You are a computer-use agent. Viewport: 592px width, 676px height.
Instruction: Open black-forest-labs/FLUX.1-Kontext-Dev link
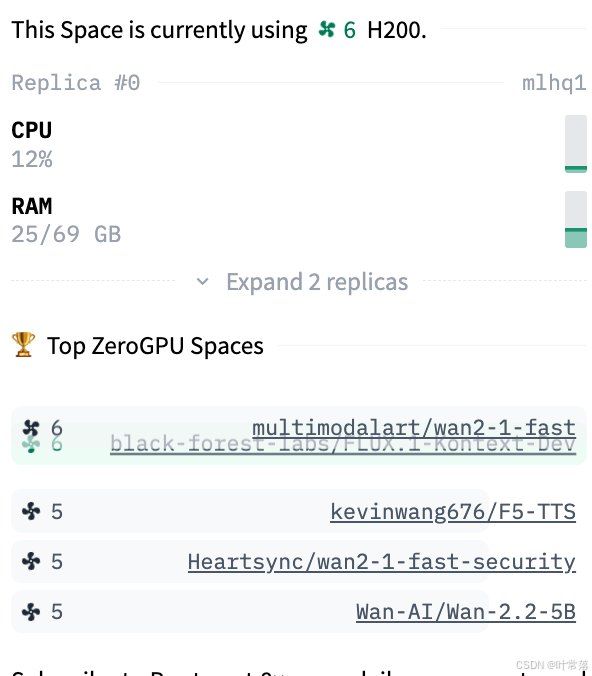click(x=343, y=444)
